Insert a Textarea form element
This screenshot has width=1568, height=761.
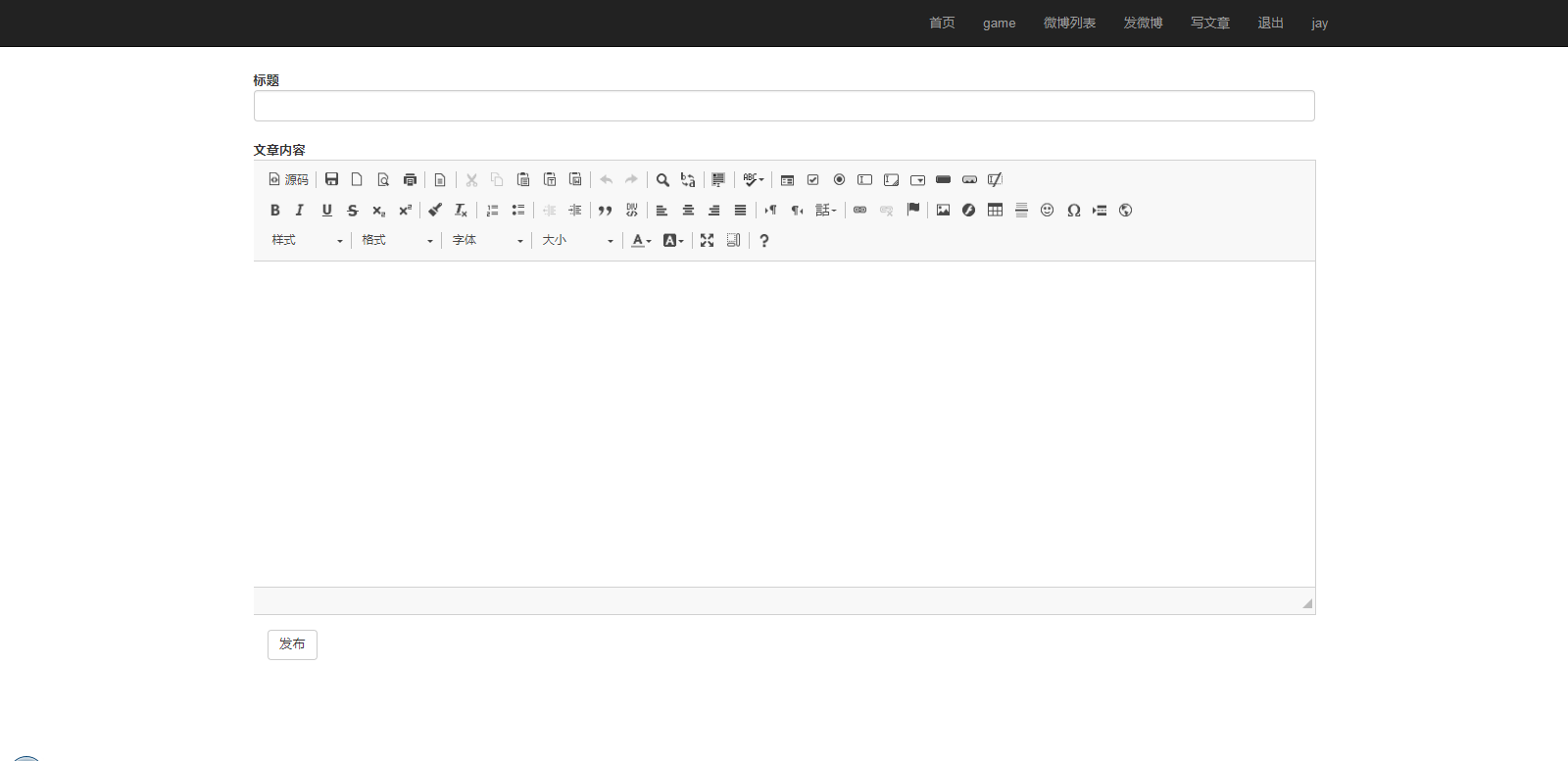[891, 180]
